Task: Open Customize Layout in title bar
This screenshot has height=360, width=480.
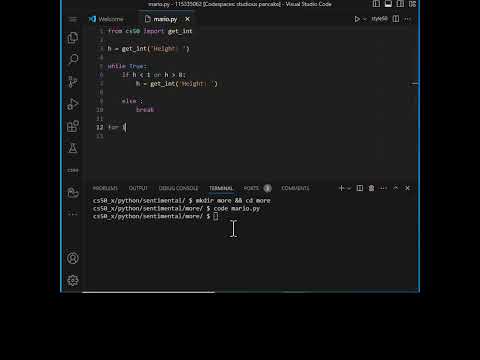Action: (x=412, y=4)
